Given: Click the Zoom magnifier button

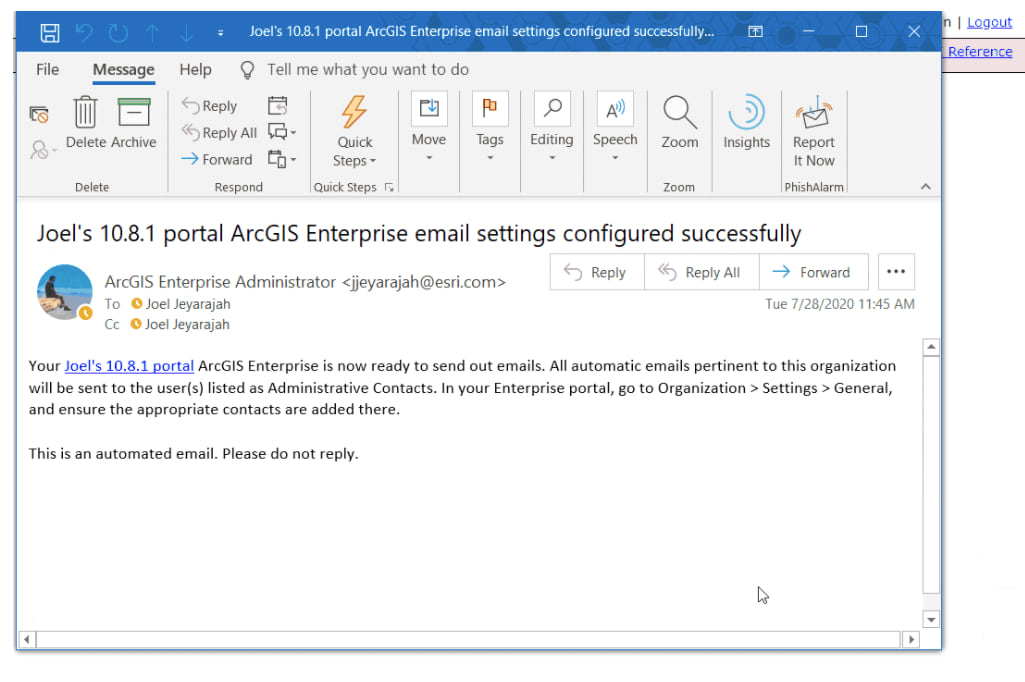Looking at the screenshot, I should [680, 122].
